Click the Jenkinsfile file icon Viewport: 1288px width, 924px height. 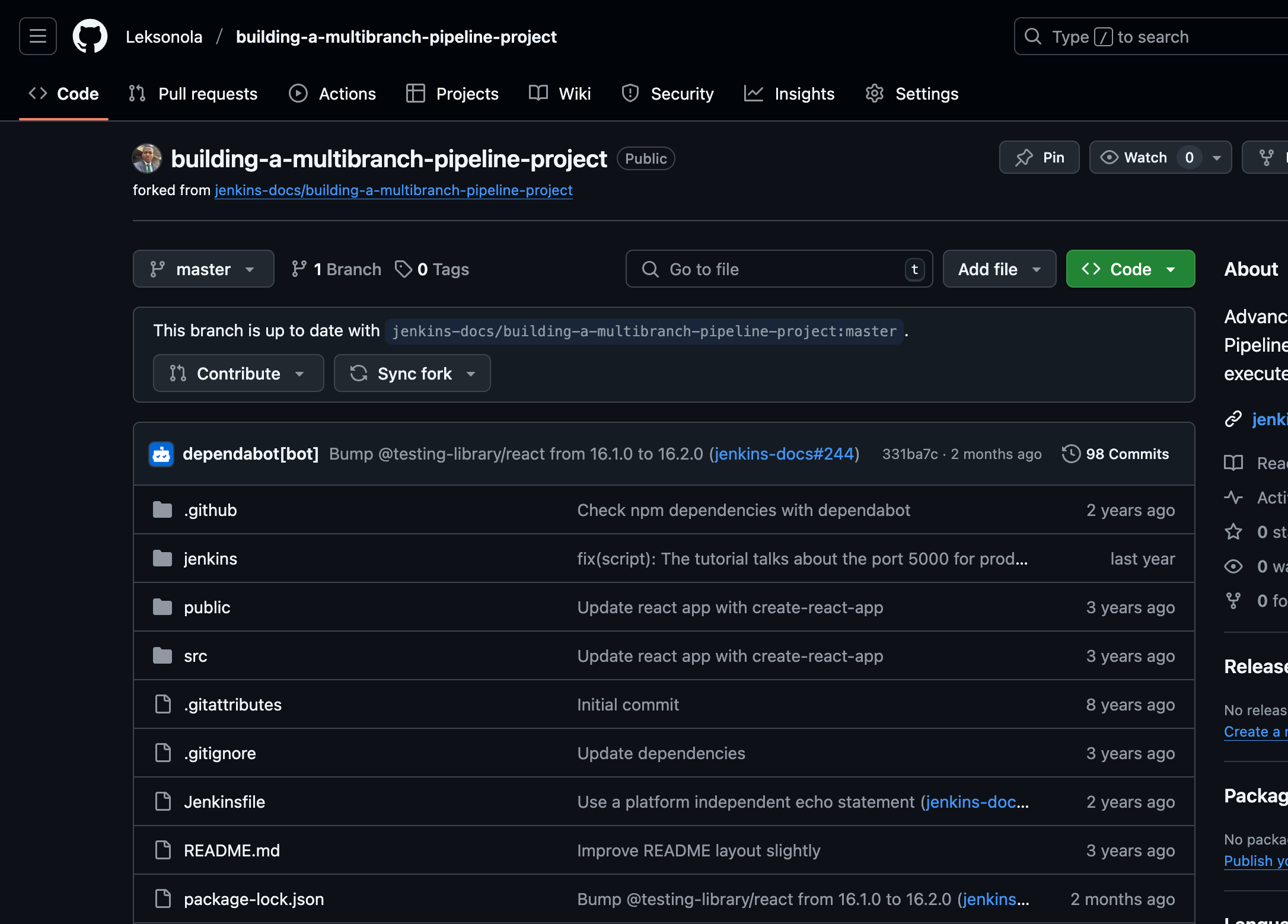click(x=162, y=802)
